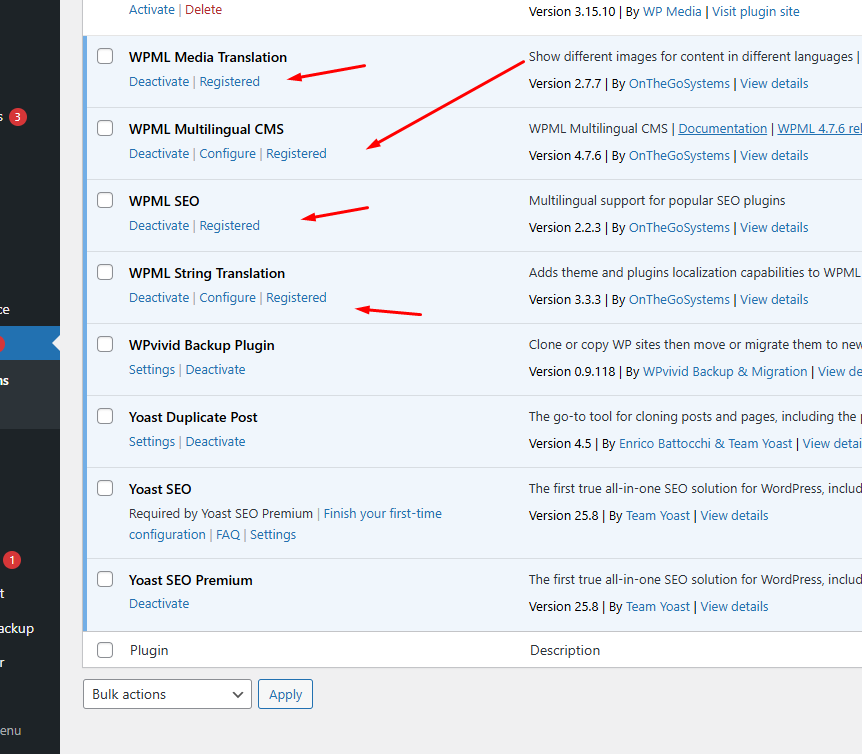Click the red 1 notification badge in sidebar
The image size is (862, 754).
pyautogui.click(x=12, y=560)
